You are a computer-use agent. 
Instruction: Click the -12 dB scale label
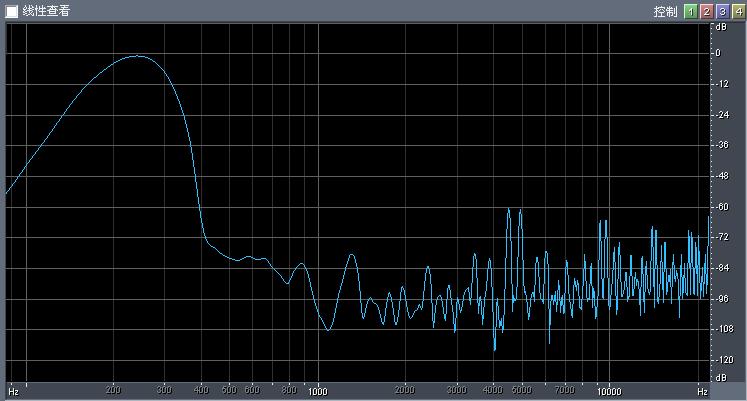point(722,84)
